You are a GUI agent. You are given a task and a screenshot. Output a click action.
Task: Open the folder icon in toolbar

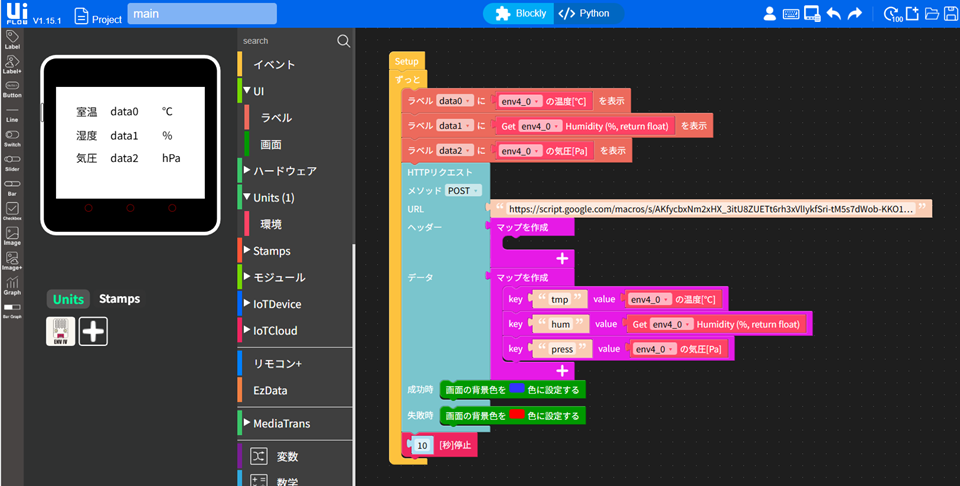pyautogui.click(x=932, y=14)
